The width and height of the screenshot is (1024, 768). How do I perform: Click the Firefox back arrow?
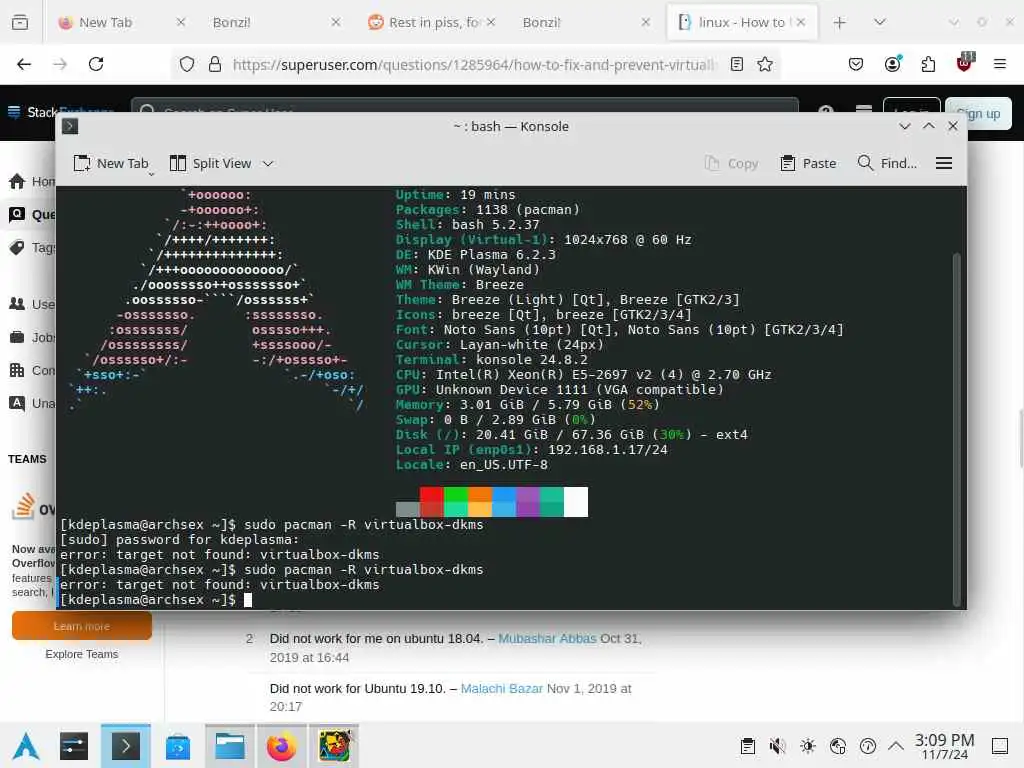click(24, 64)
